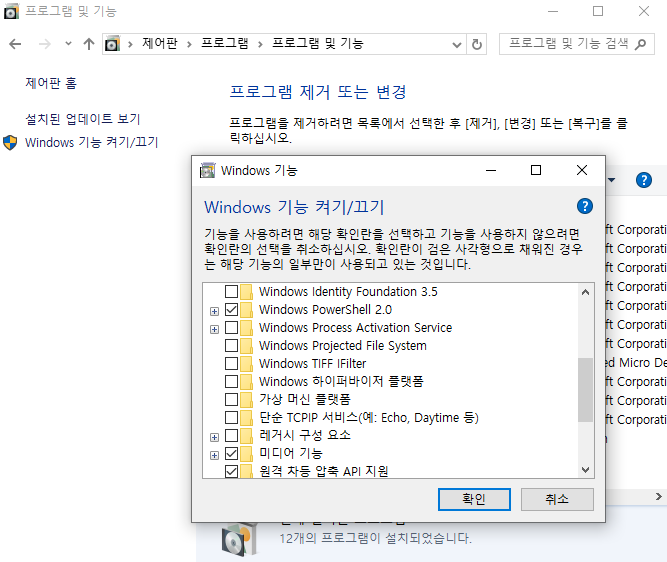Click folder icon of 단순 TCPIP 서비스
This screenshot has height=562, width=667.
point(246,418)
